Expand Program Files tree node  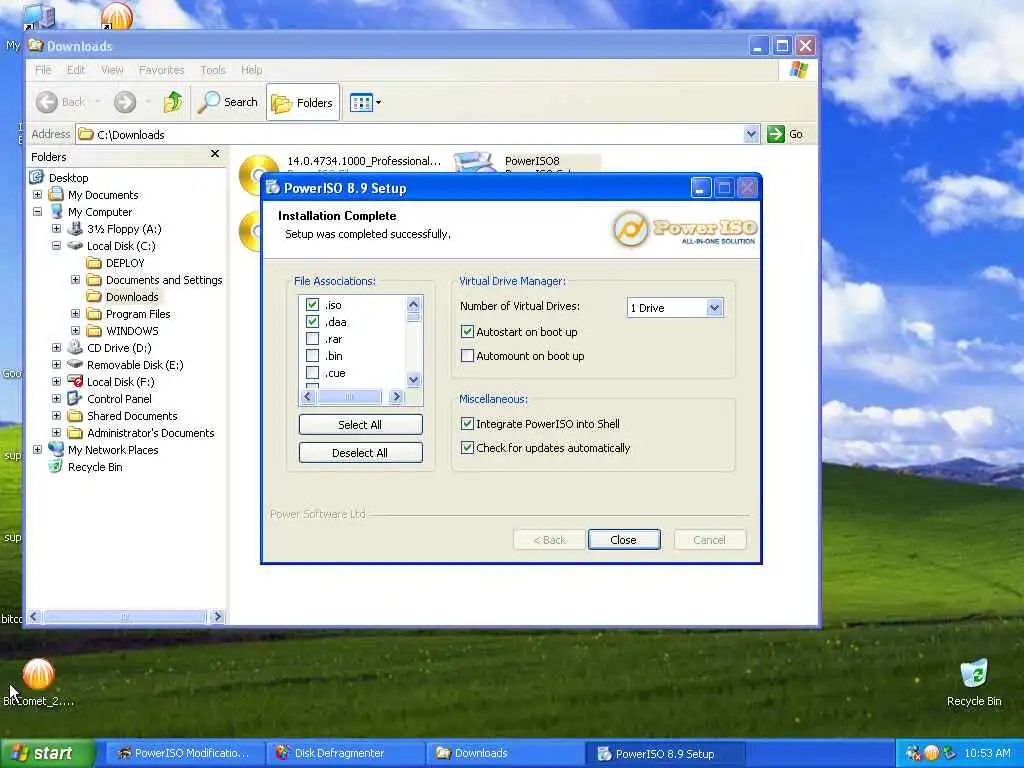coord(75,313)
